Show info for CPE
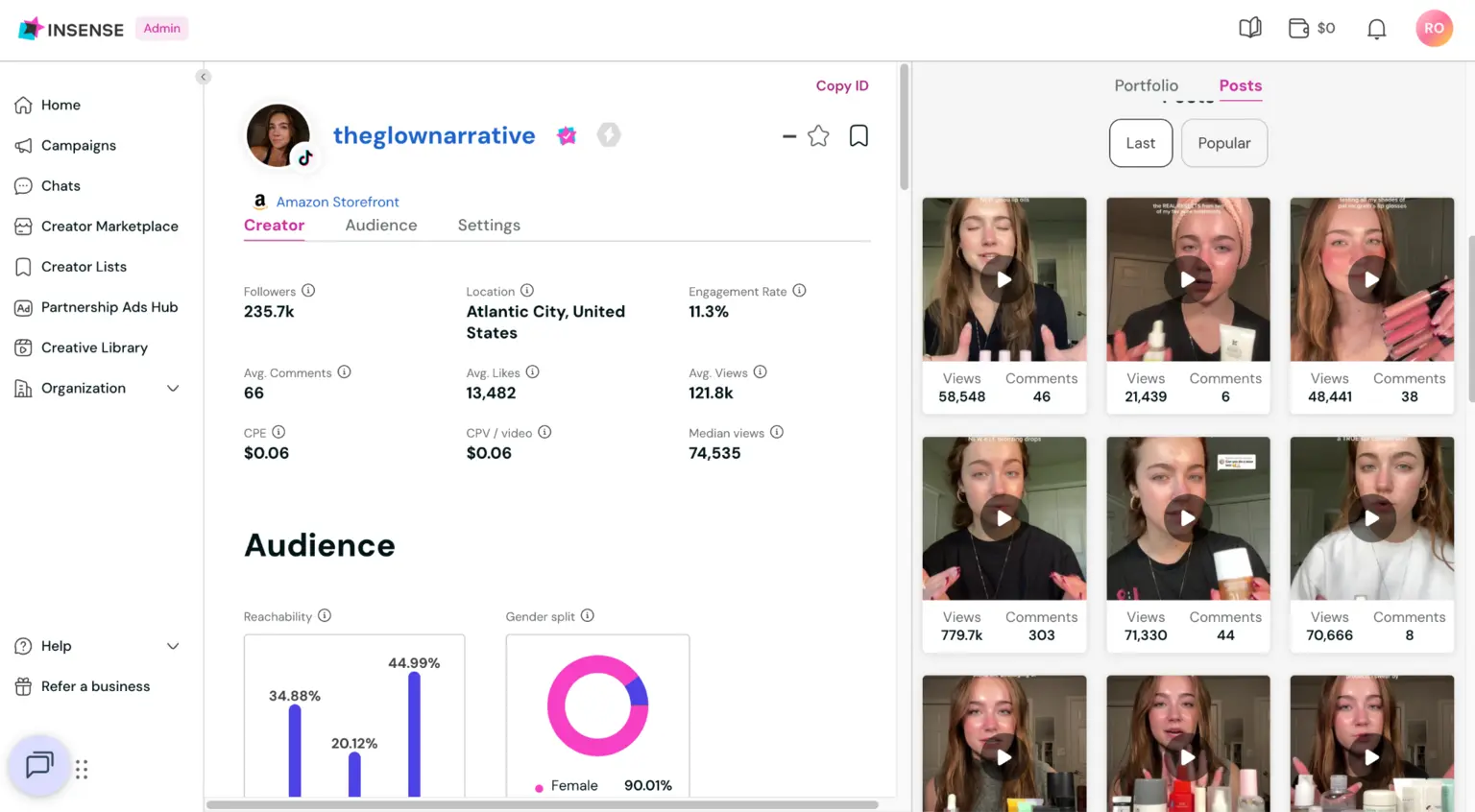 (x=278, y=433)
